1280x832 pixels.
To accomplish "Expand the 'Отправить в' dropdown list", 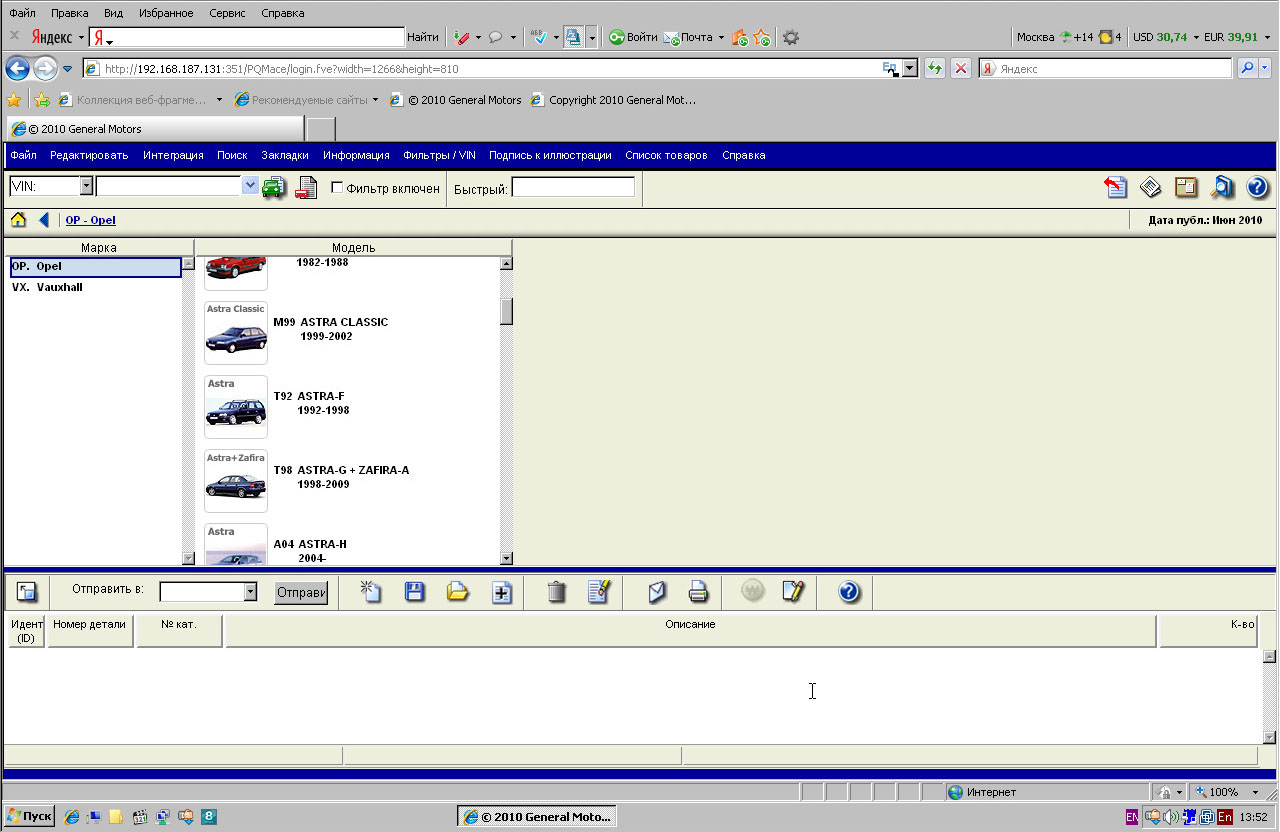I will (250, 592).
